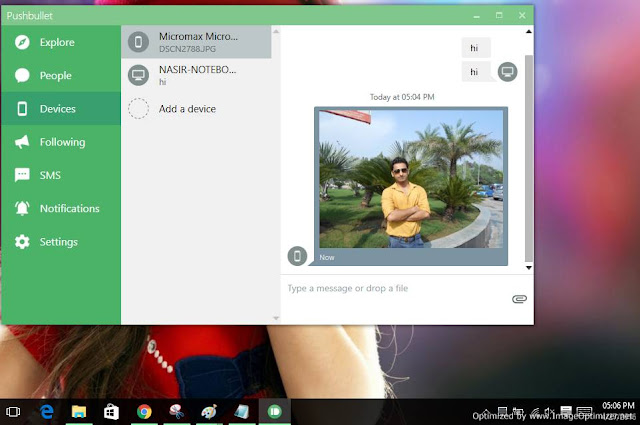Open the Explore compass icon

point(22,42)
